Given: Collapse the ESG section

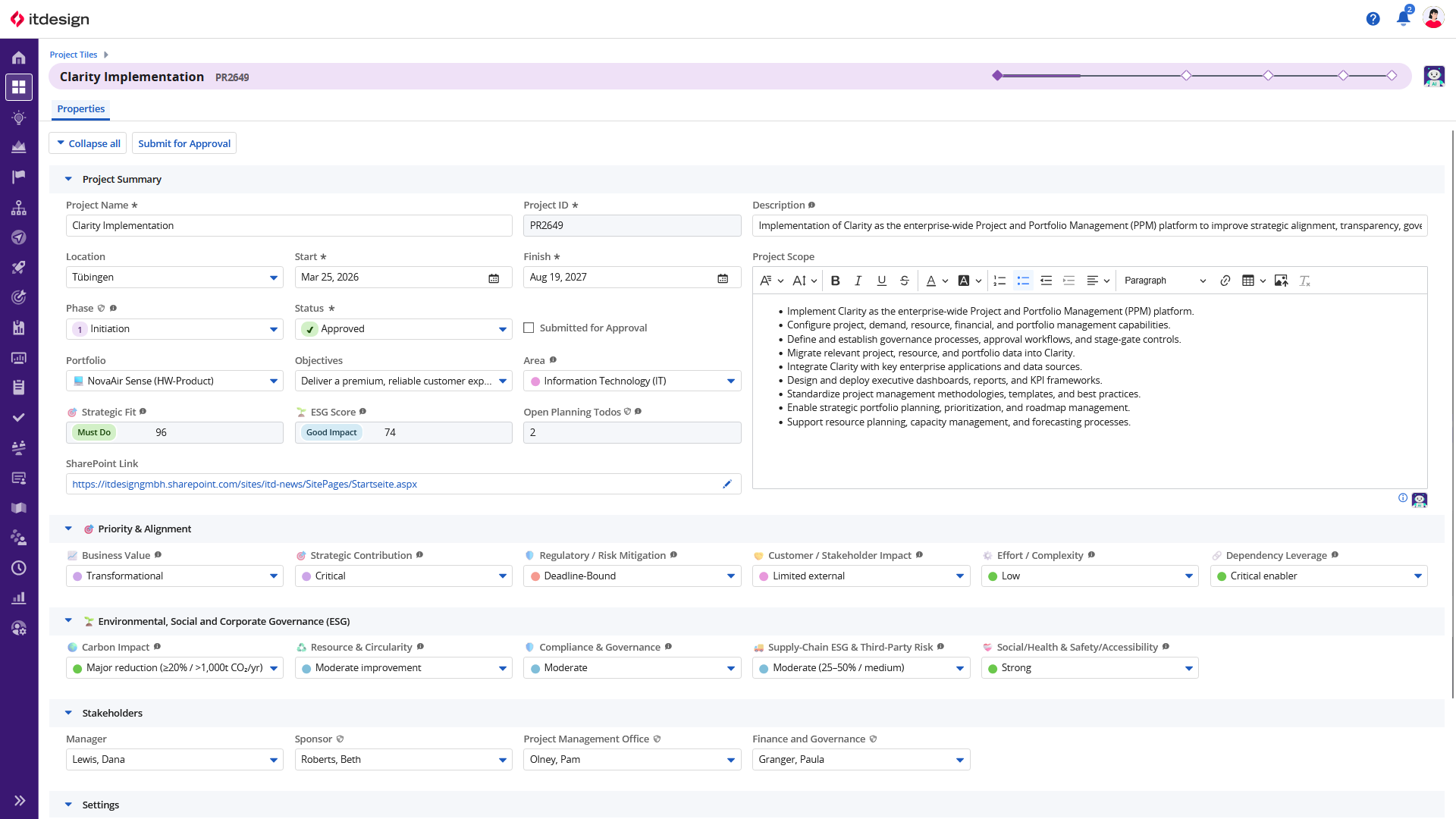Looking at the screenshot, I should click(x=68, y=620).
